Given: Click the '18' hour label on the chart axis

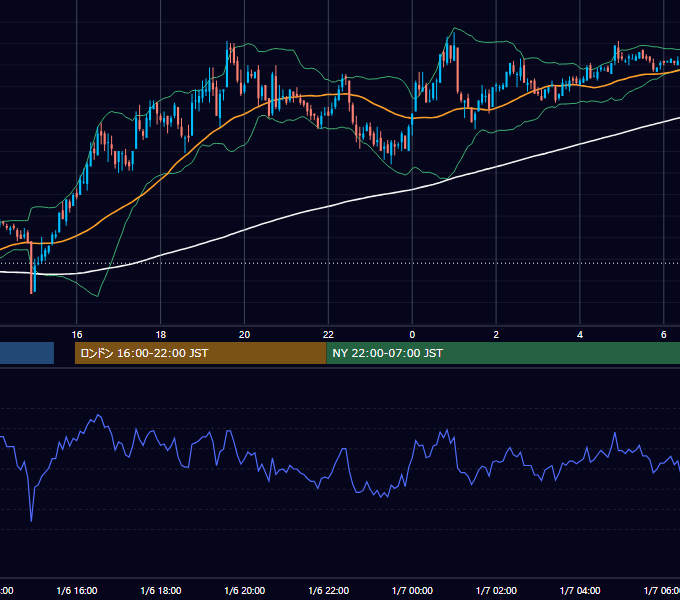Looking at the screenshot, I should (160, 334).
